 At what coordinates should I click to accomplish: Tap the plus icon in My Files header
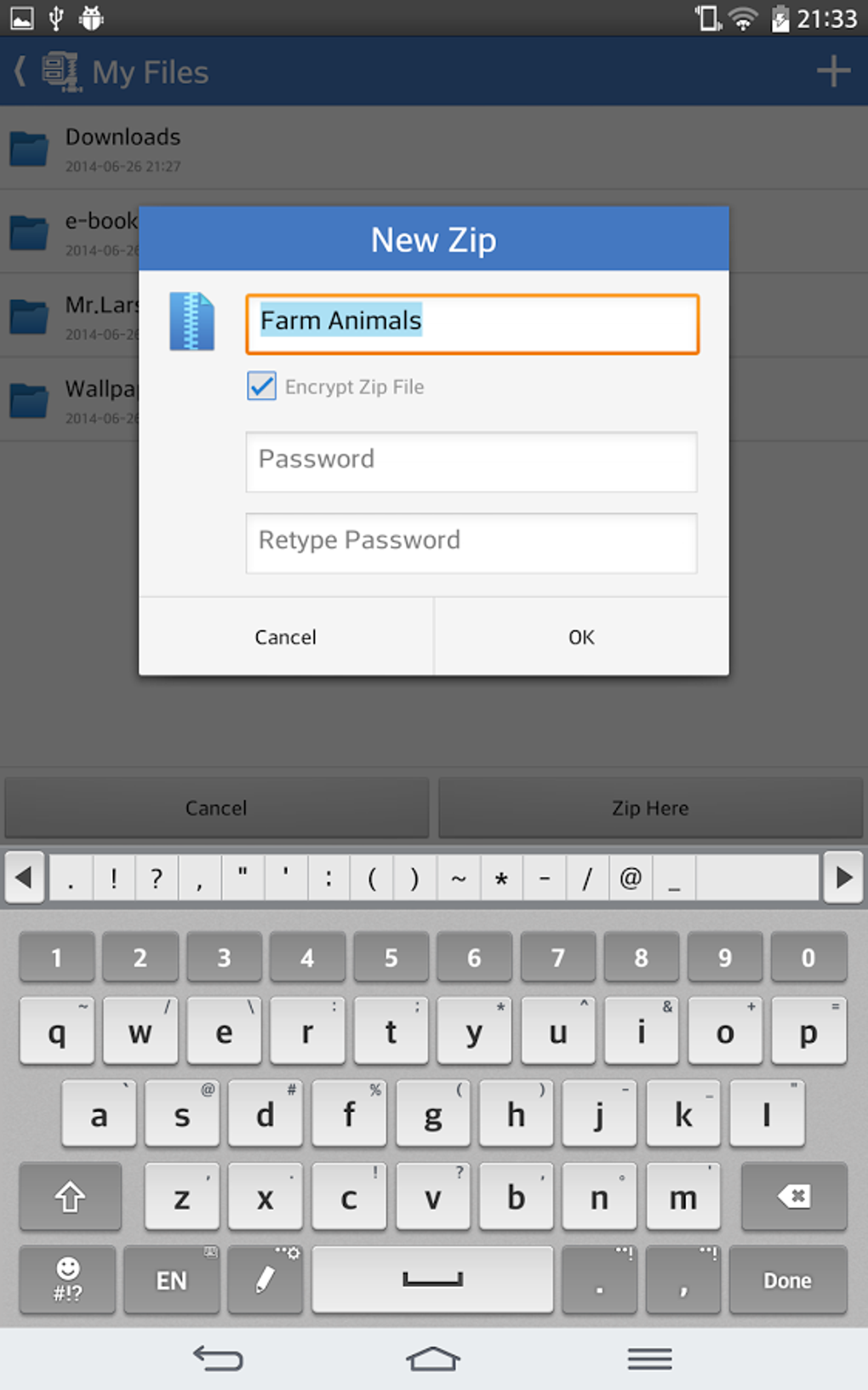tap(833, 71)
